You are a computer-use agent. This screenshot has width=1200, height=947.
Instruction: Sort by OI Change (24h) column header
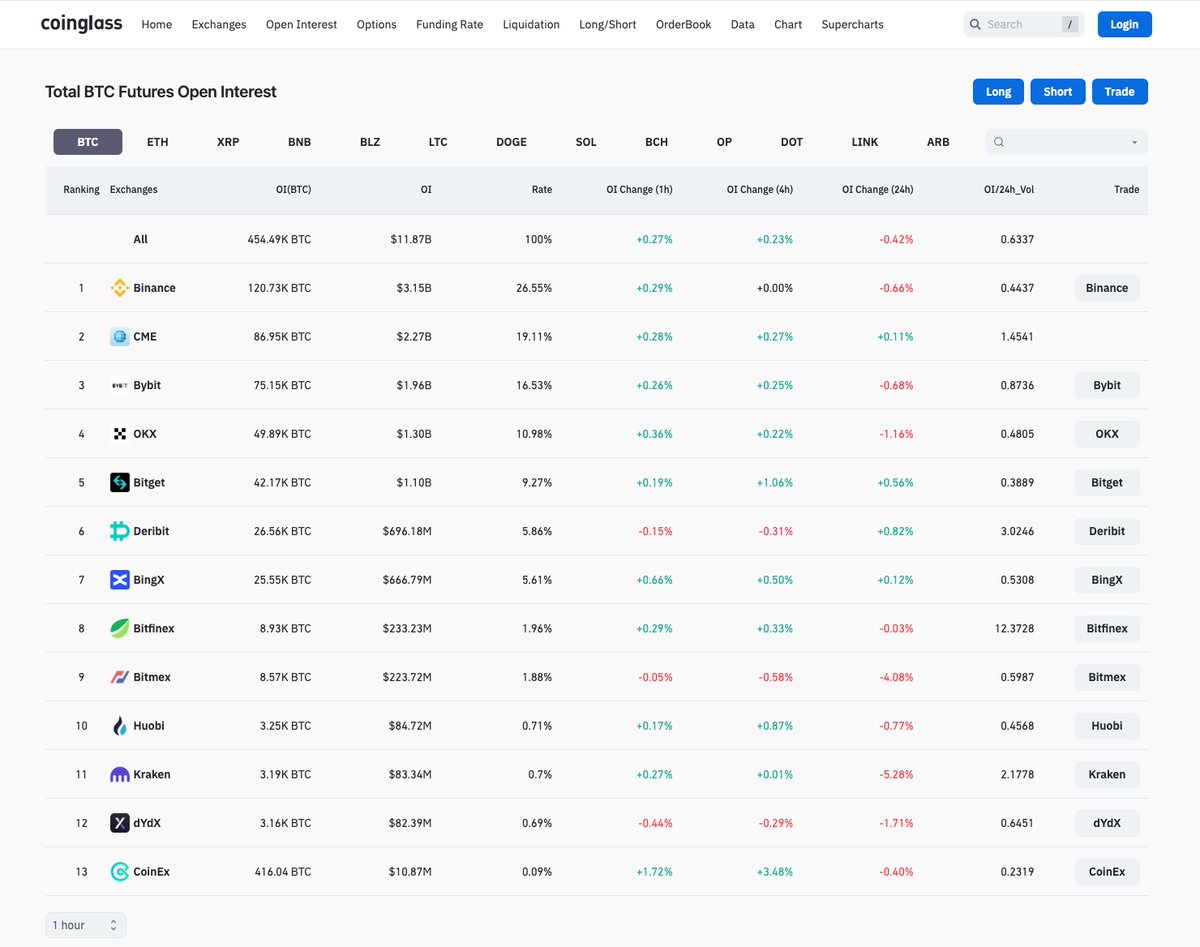pyautogui.click(x=877, y=189)
